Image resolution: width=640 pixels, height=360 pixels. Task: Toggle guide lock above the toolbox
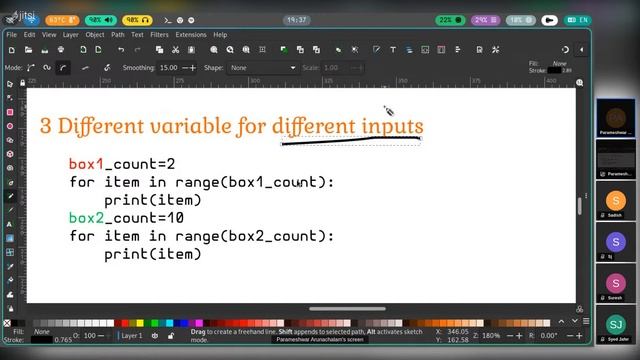[22, 83]
